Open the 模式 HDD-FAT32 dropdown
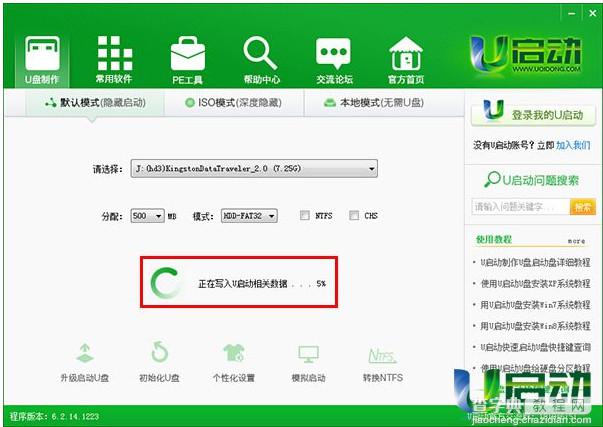This screenshot has height=427, width=603. 249,216
